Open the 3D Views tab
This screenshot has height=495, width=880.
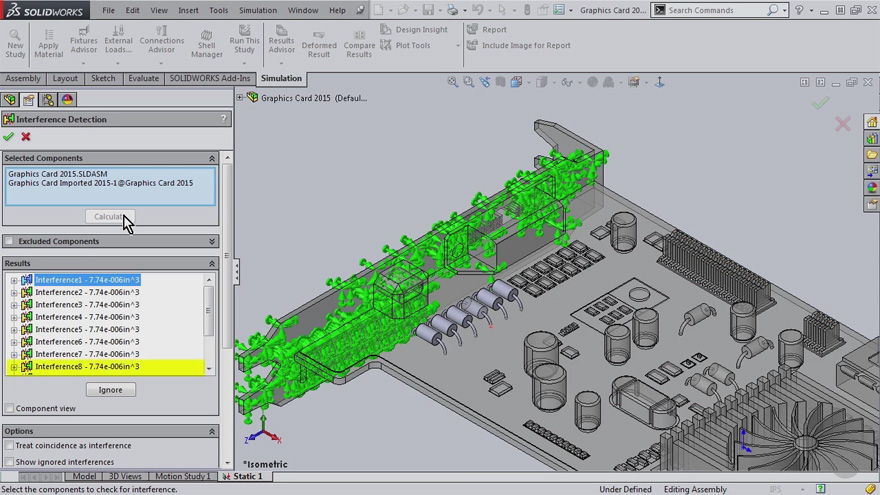point(125,476)
